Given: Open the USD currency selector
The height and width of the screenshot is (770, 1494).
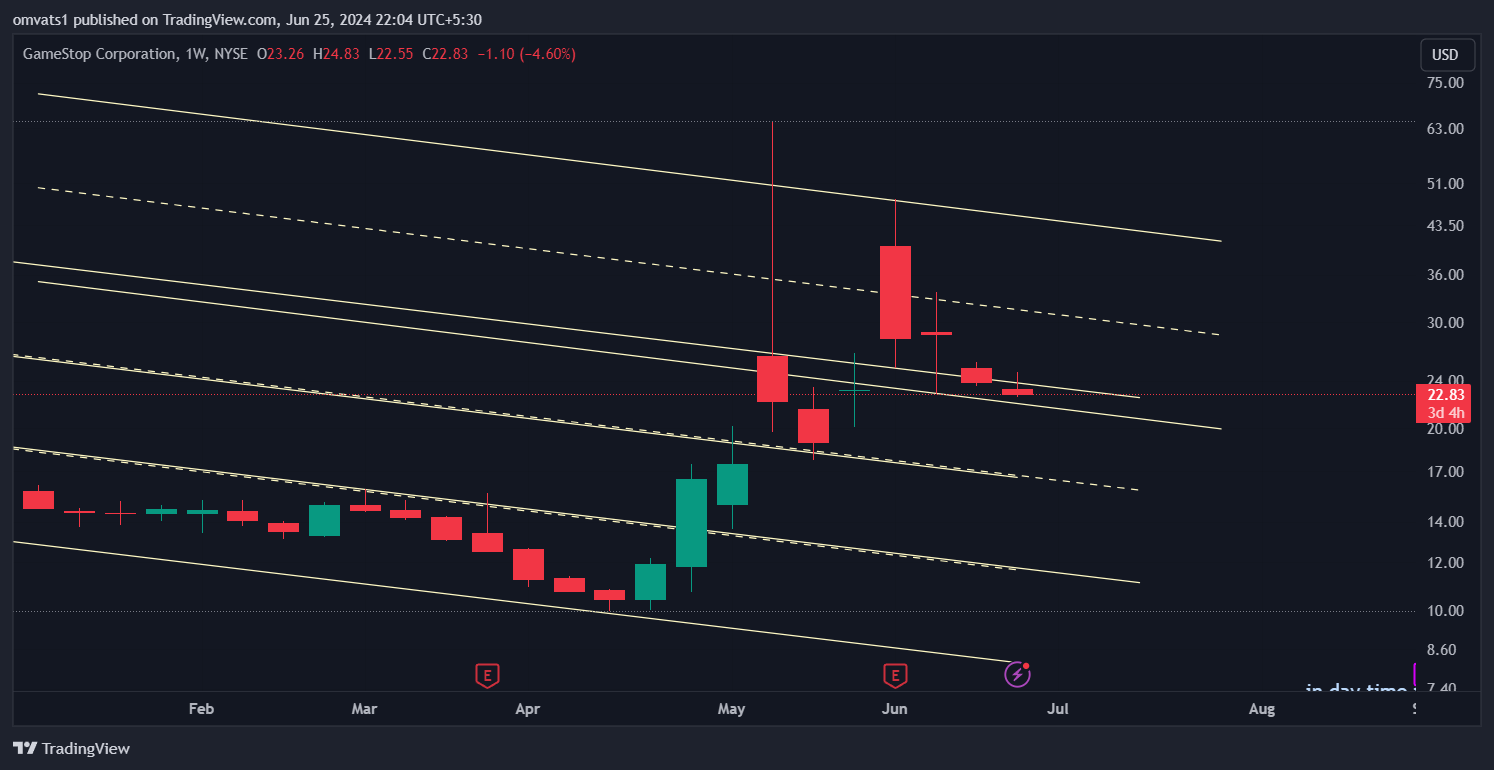Looking at the screenshot, I should pos(1445,55).
